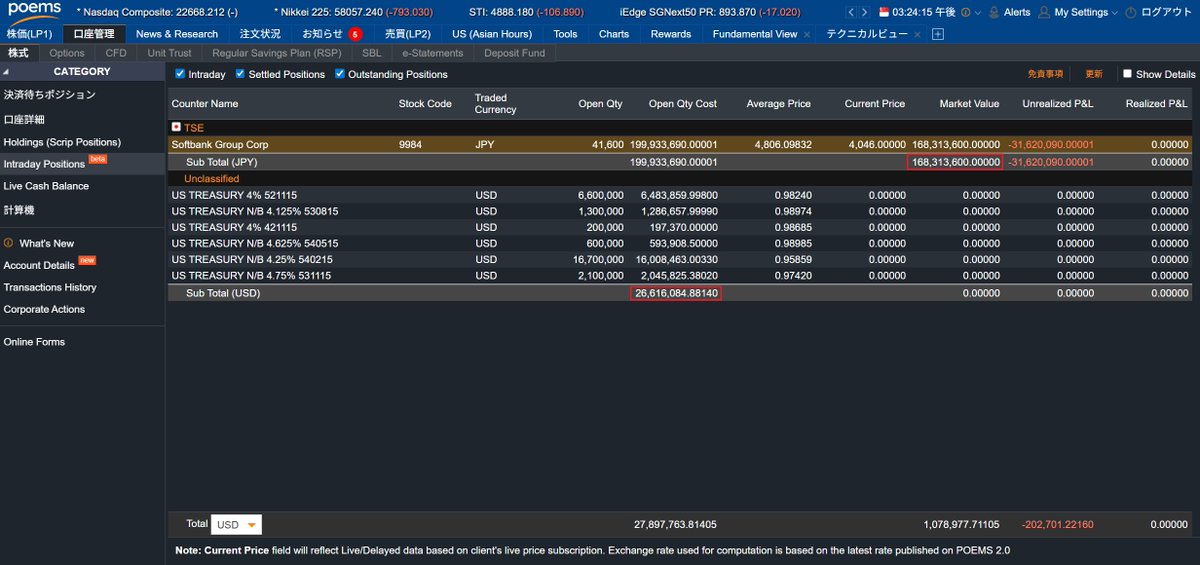This screenshot has width=1200, height=565.
Task: Select Unit Trust sub-tab
Action: pyautogui.click(x=170, y=53)
